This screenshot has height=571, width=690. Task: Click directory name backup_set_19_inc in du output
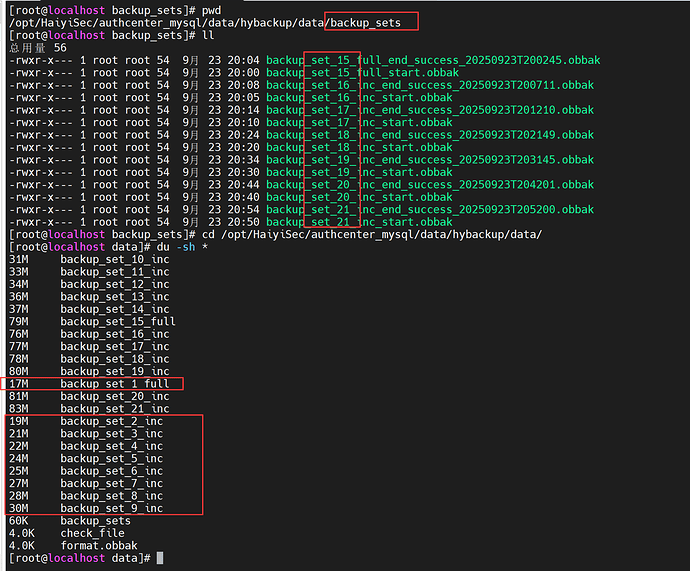point(115,372)
